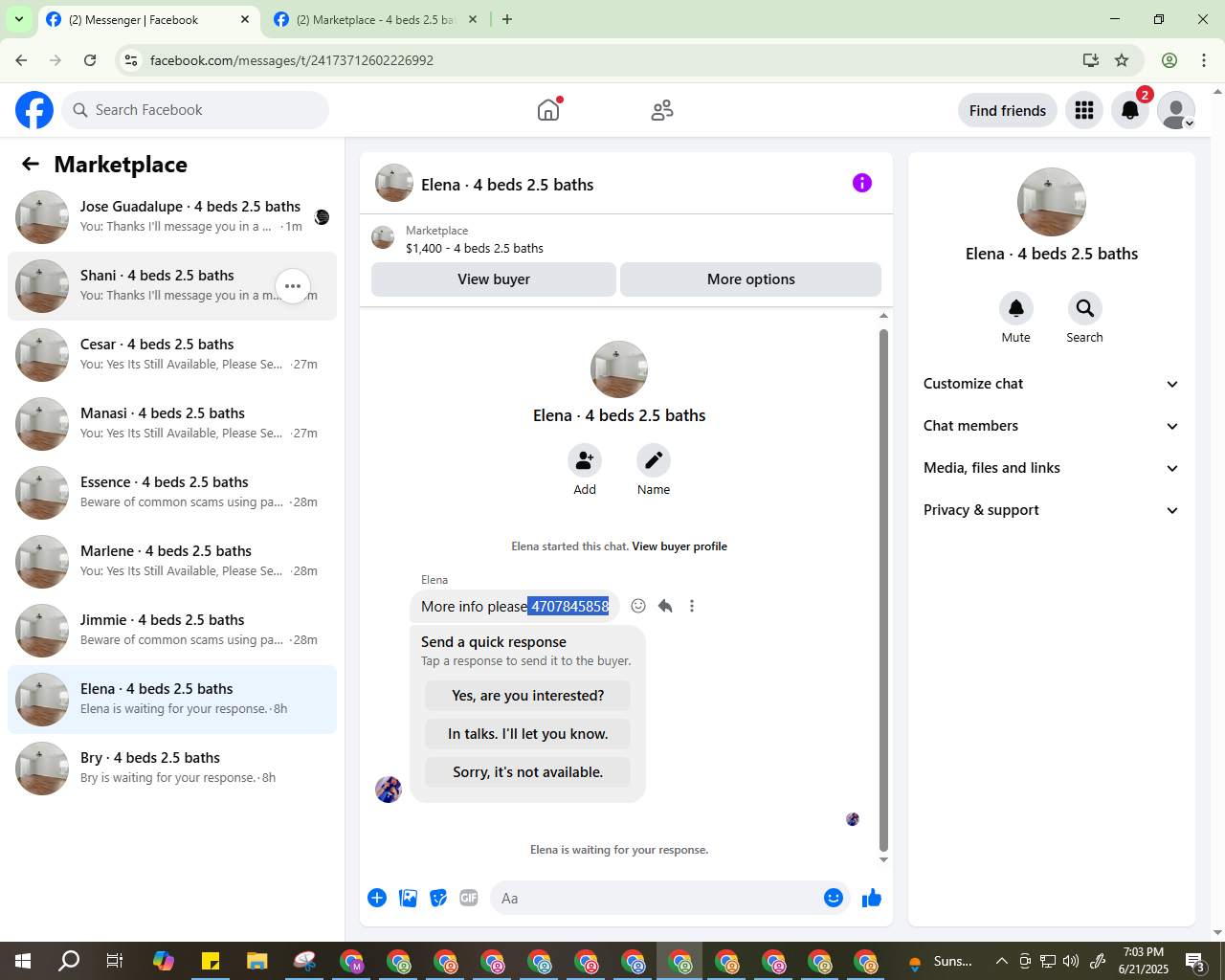
Task: Open Sticky Notes from taskbar
Action: click(211, 961)
